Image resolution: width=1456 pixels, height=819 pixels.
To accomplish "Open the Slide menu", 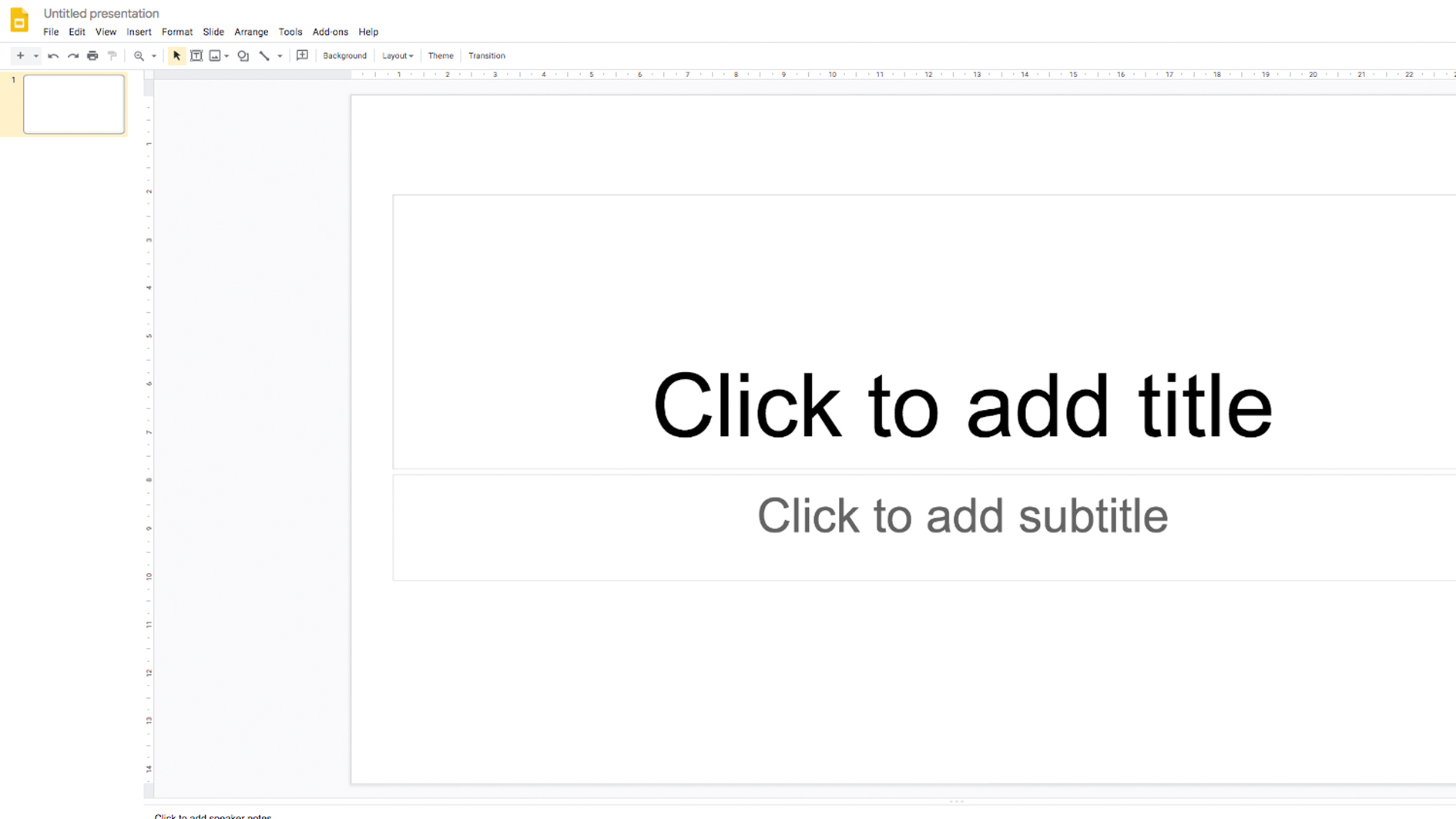I will pos(213,32).
